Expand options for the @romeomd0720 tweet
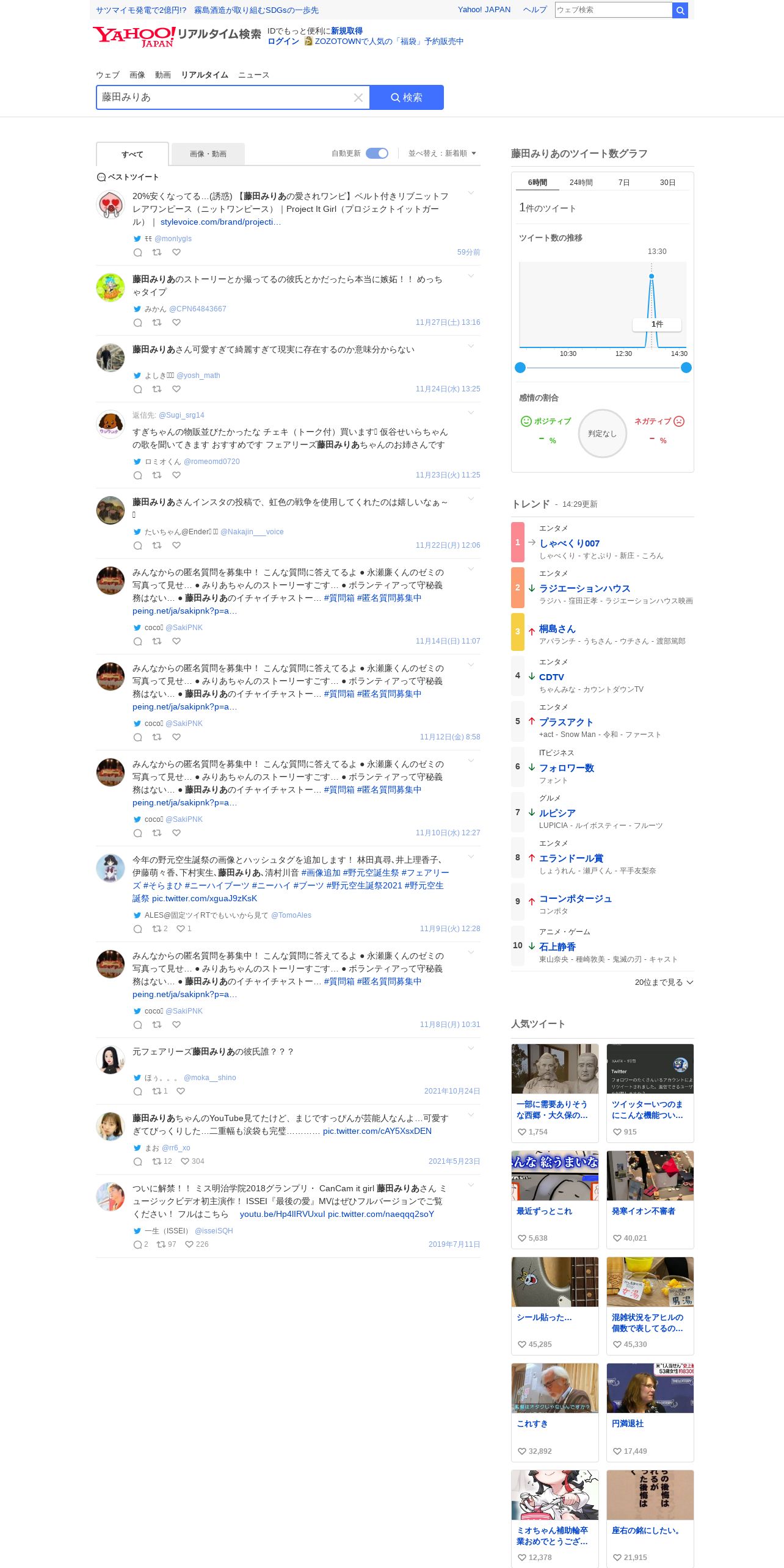The width and height of the screenshot is (784, 1568). pos(471,413)
